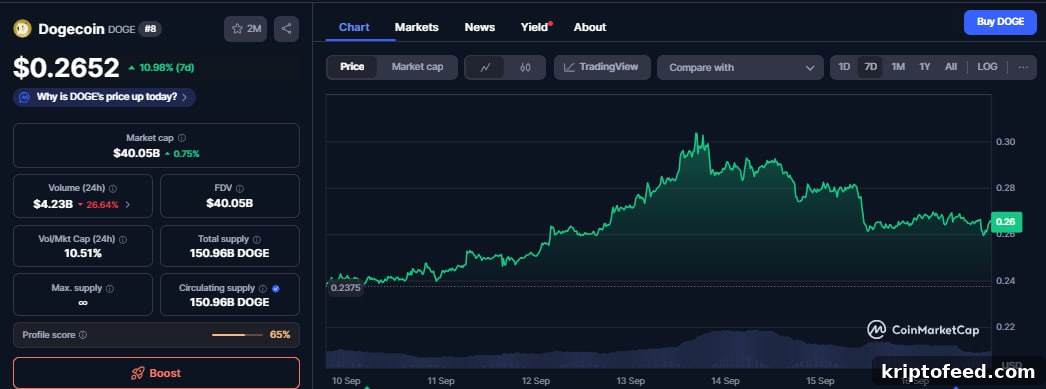
Task: Click the 10.98% (7d) change text
Action: tap(166, 68)
